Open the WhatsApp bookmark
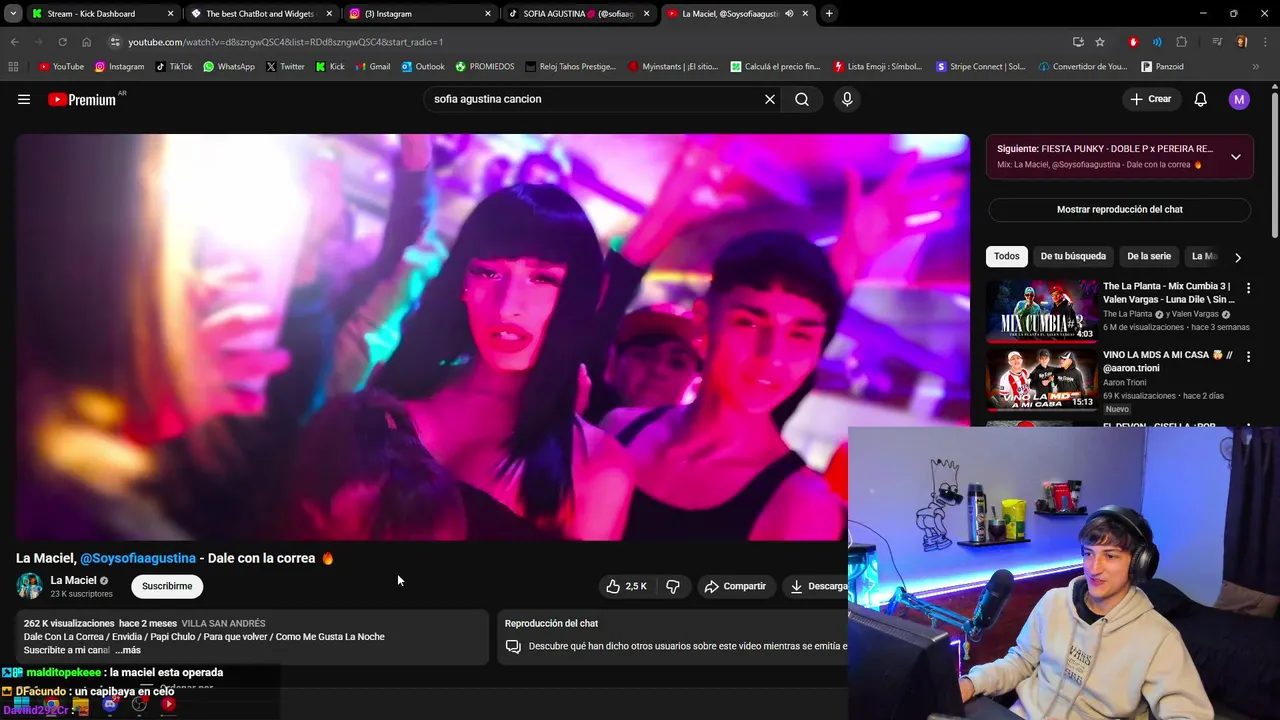The width and height of the screenshot is (1280, 720). [228, 67]
